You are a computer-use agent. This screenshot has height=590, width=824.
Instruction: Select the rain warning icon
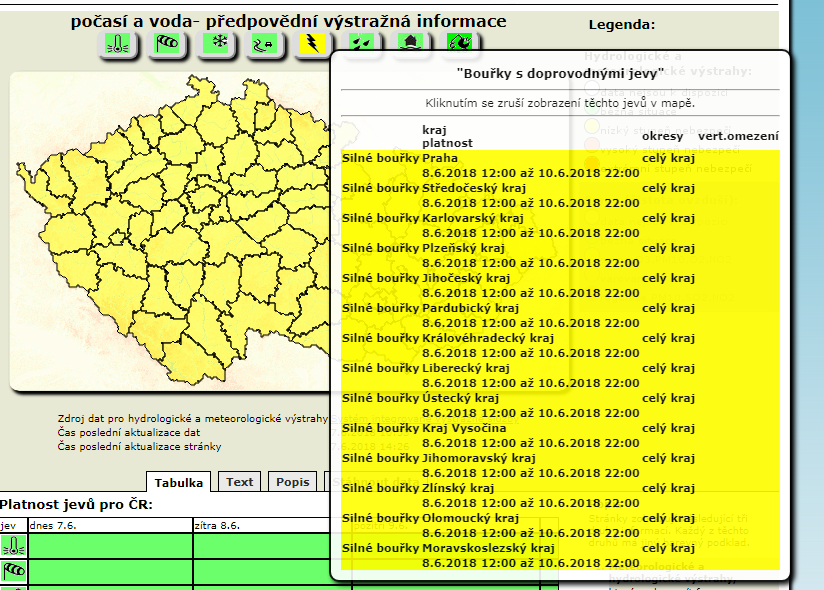[x=362, y=43]
